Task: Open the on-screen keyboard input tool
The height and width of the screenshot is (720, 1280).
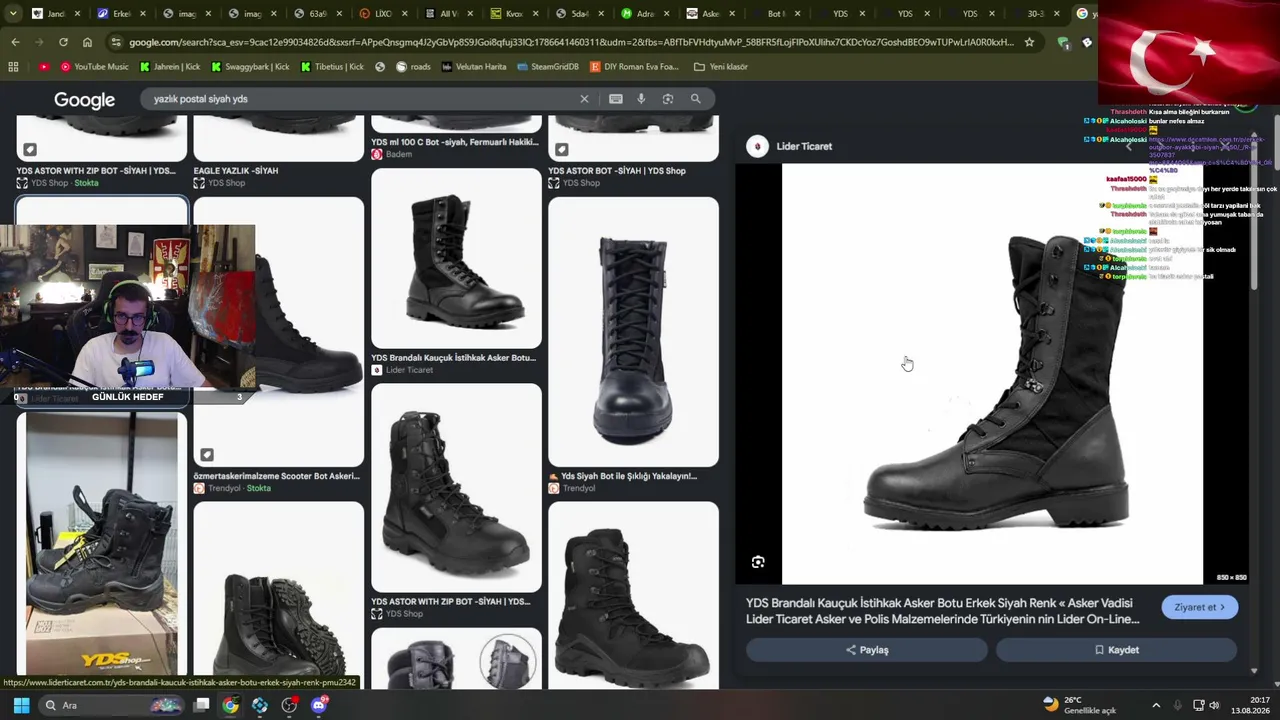Action: 615,99
